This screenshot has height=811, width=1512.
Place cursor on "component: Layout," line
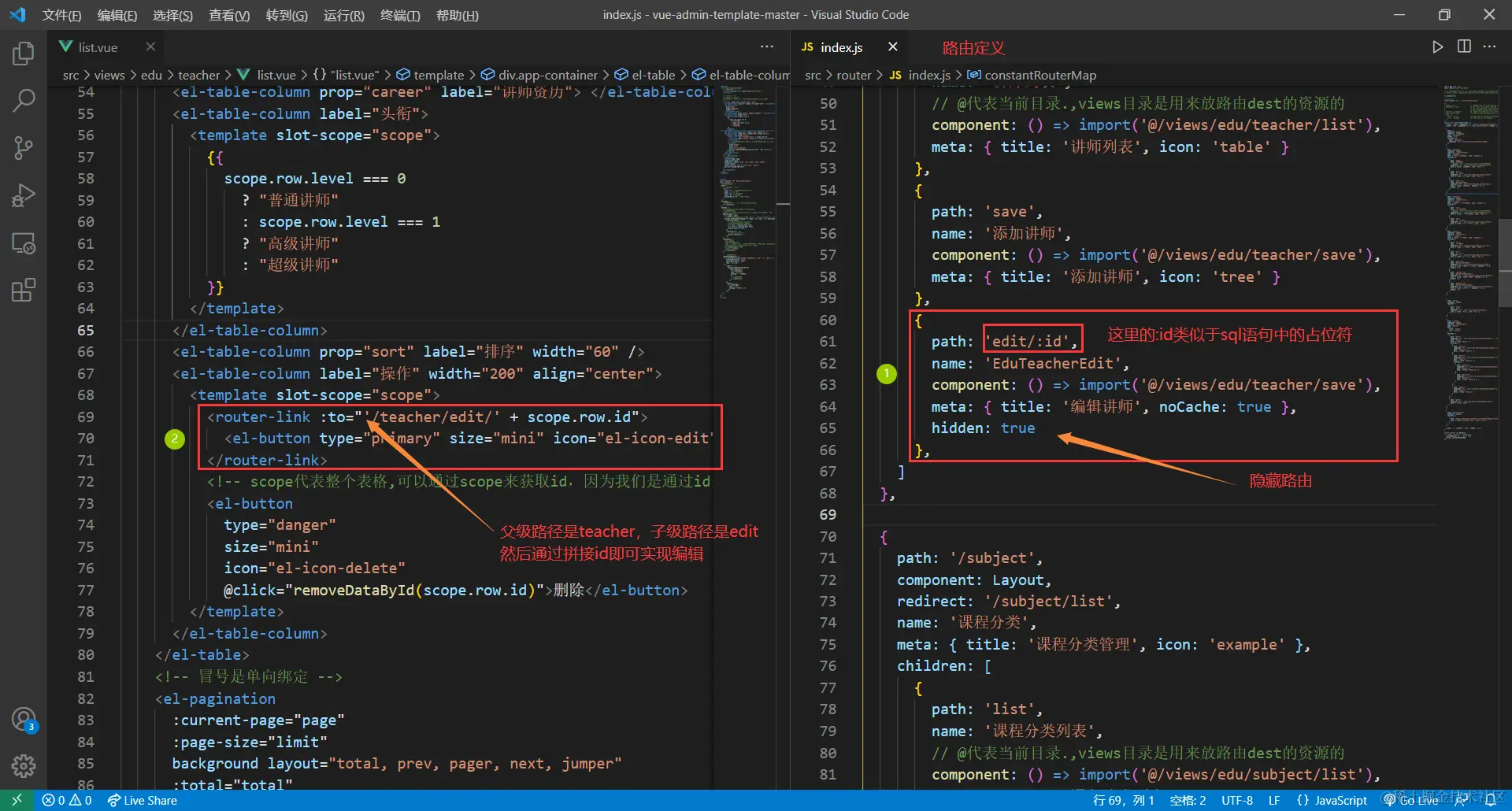click(x=974, y=580)
